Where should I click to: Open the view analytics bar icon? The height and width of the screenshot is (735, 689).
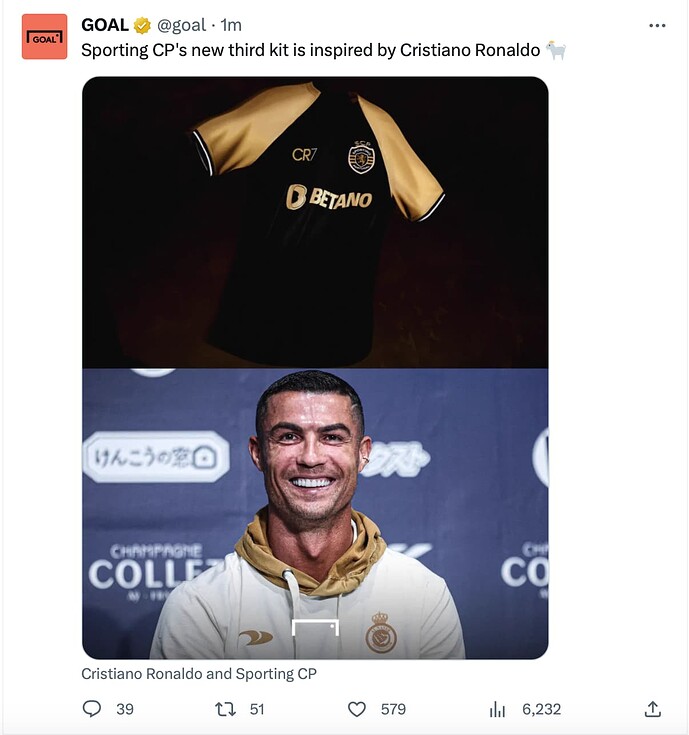(x=497, y=709)
